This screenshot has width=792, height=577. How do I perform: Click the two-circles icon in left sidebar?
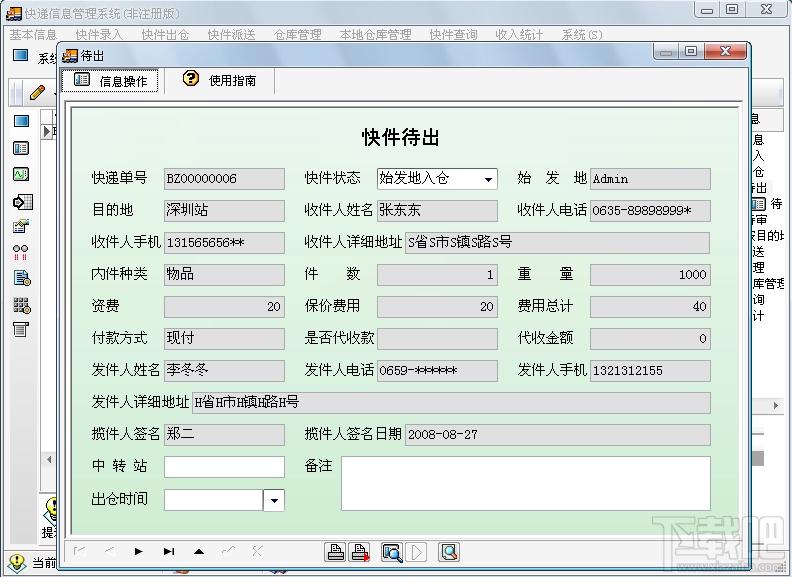point(21,252)
